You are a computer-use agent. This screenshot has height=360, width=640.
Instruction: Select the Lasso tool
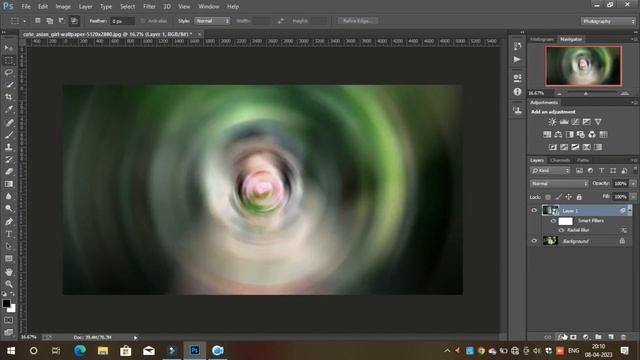tap(9, 73)
